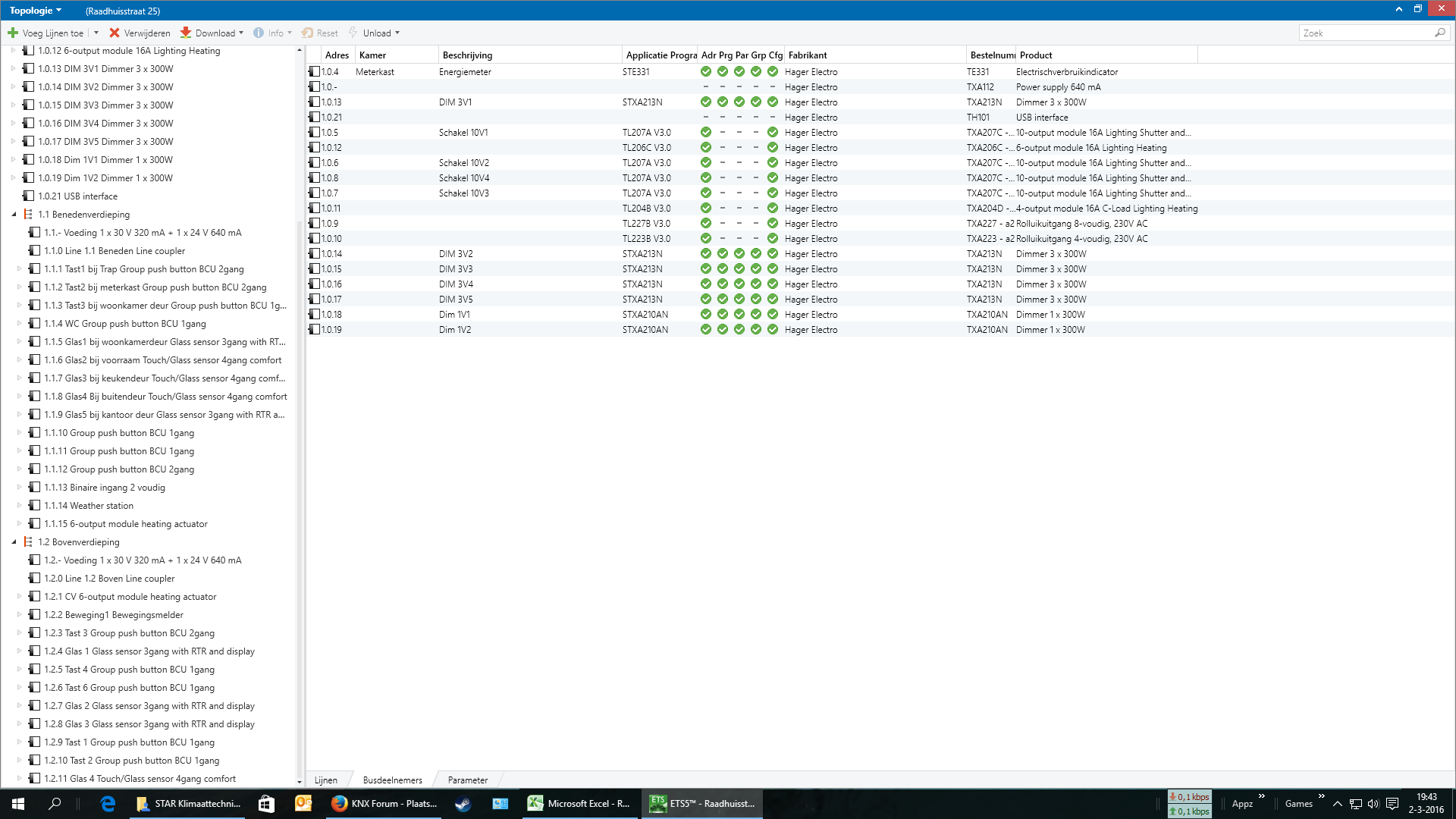Click the green plus Voeg Lijnen toe icon
Screen dimensions: 1456x819
click(x=13, y=33)
